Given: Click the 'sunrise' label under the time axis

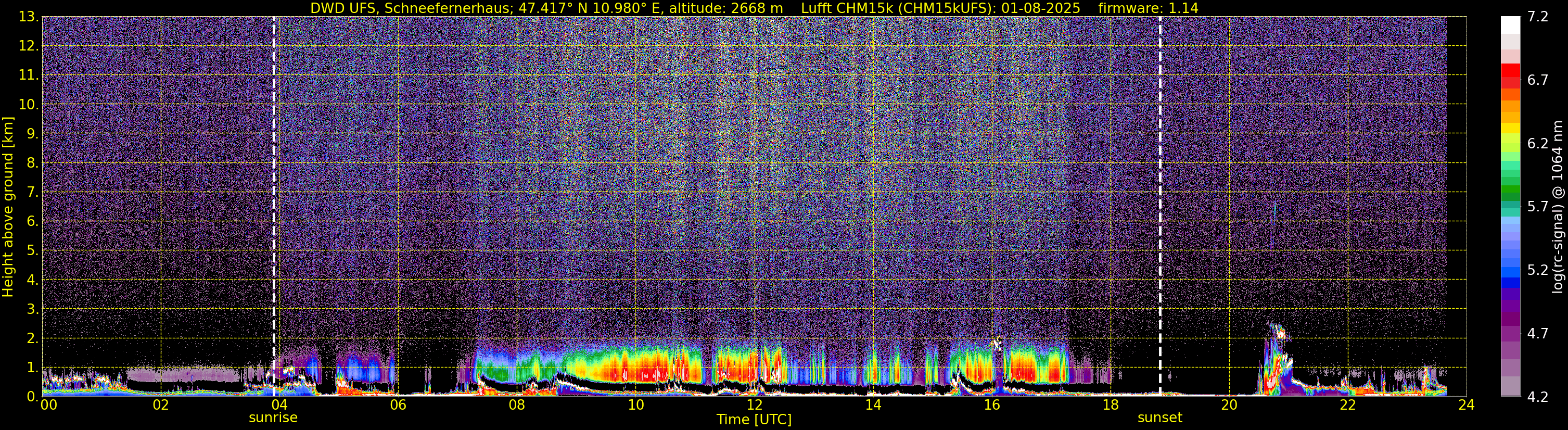Looking at the screenshot, I should coord(273,418).
